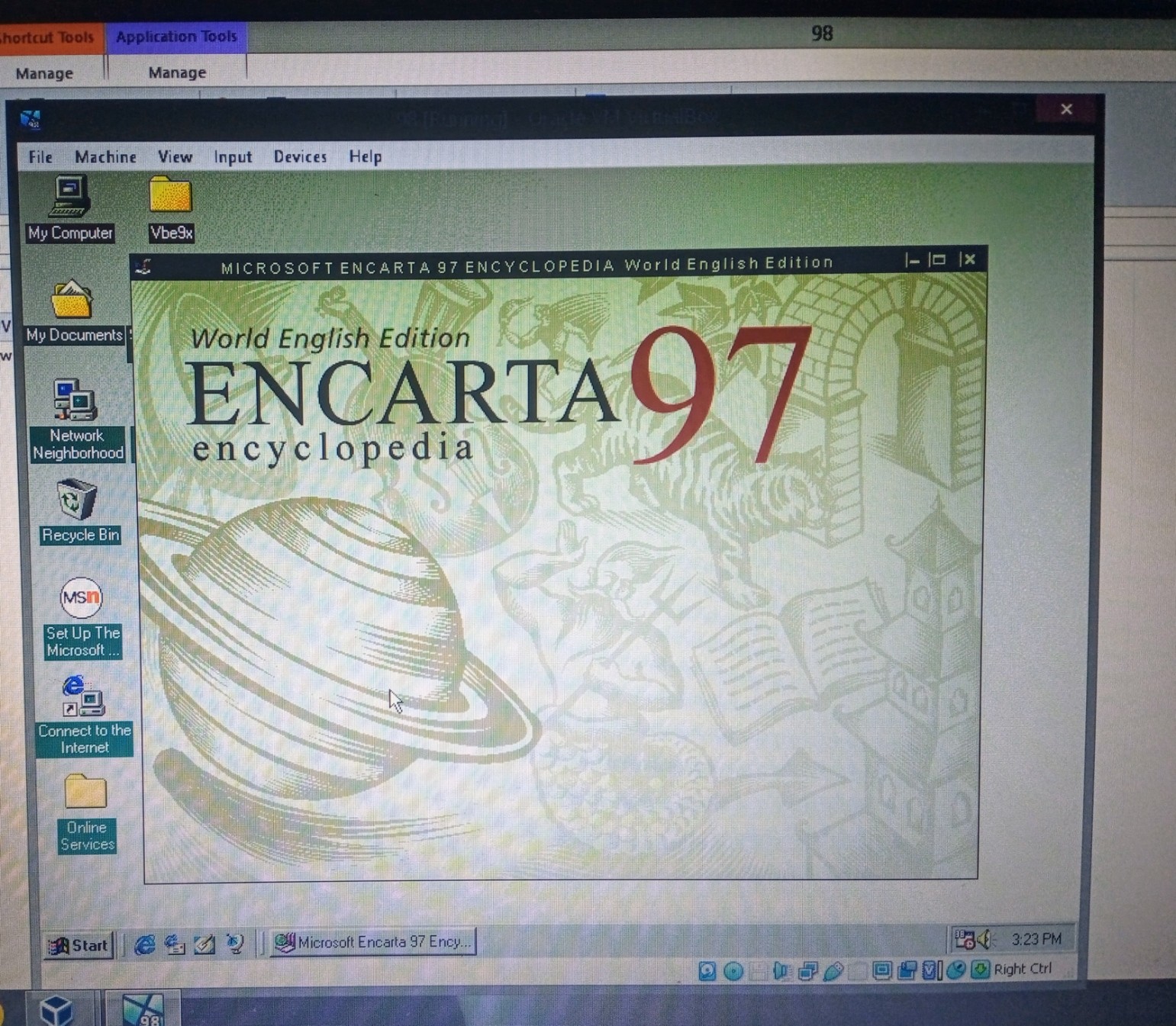Image resolution: width=1176 pixels, height=1026 pixels.
Task: Select the Shortcut Tools ribbon tab
Action: (50, 37)
